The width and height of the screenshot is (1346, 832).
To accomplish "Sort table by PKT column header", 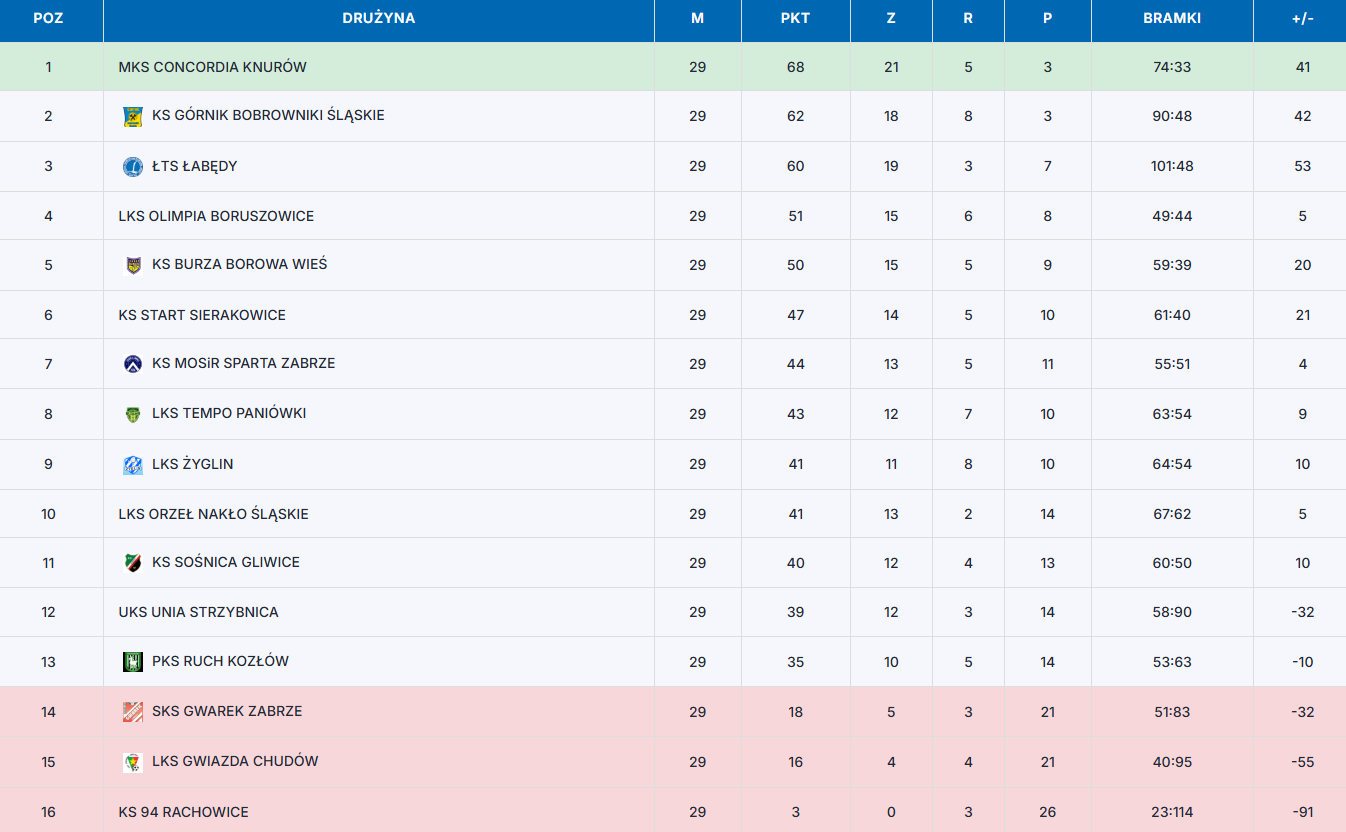I will coord(795,18).
